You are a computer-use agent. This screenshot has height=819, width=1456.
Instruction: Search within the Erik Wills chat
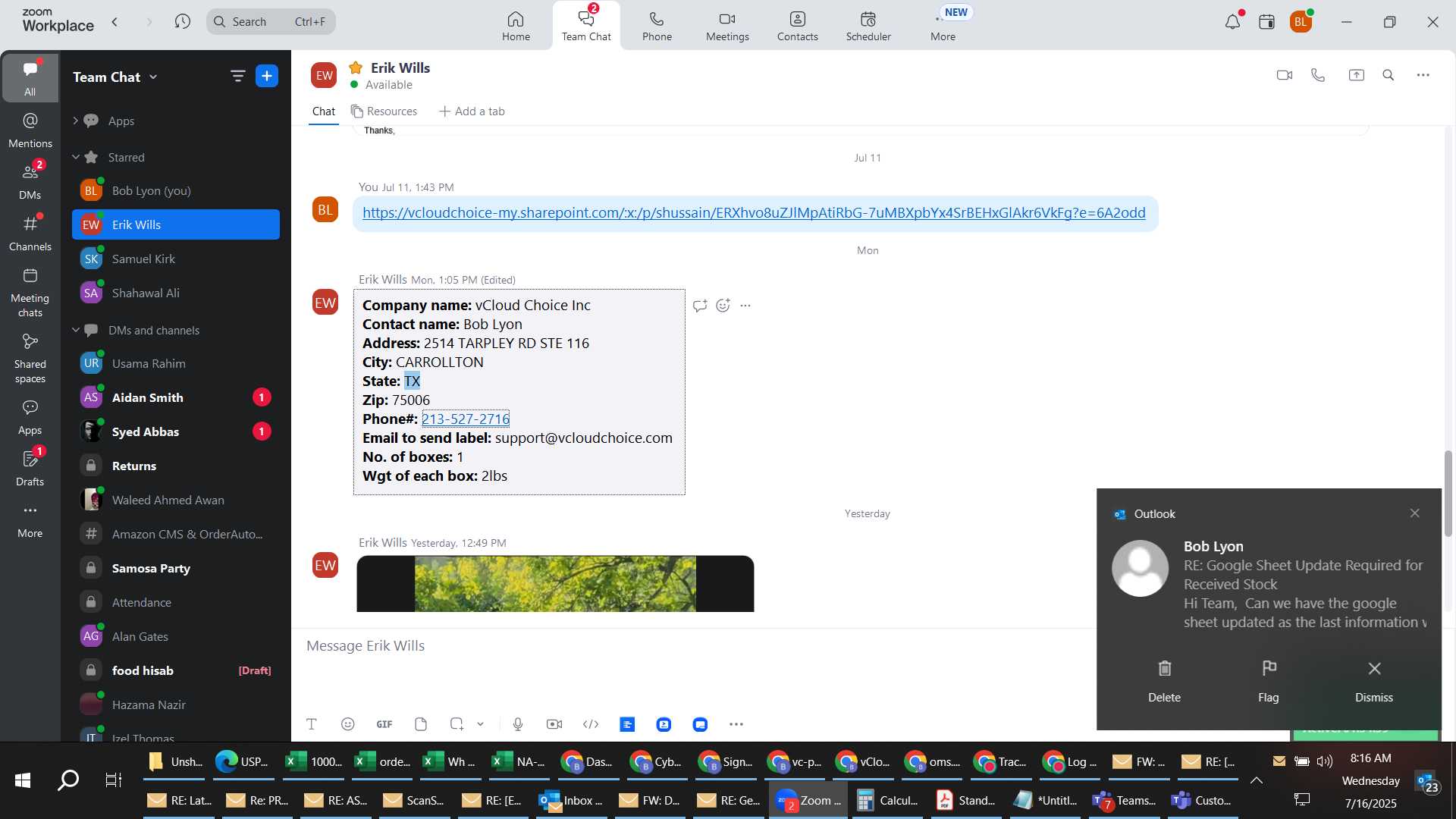click(1389, 75)
